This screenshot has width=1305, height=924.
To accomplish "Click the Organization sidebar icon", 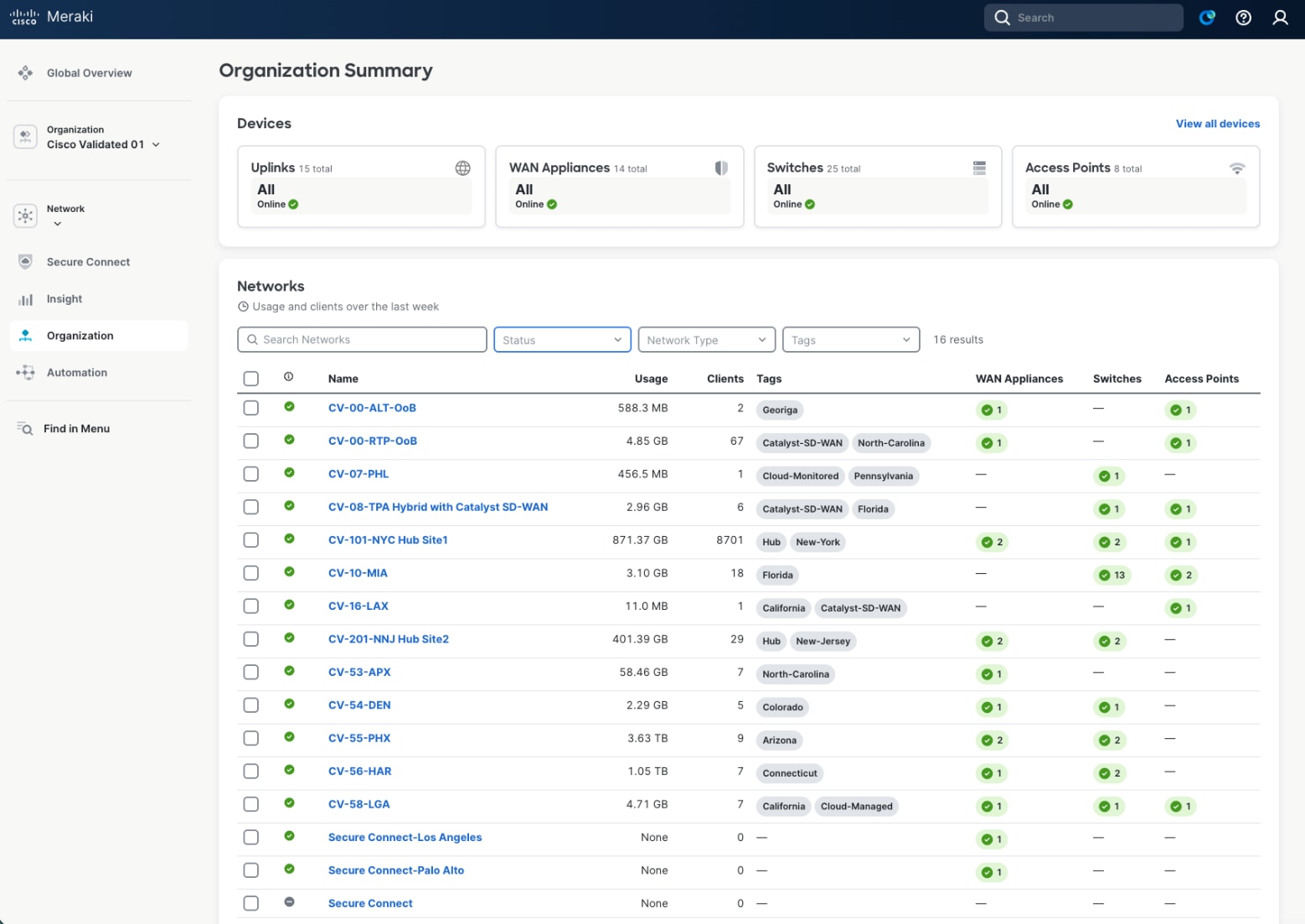I will tap(25, 336).
